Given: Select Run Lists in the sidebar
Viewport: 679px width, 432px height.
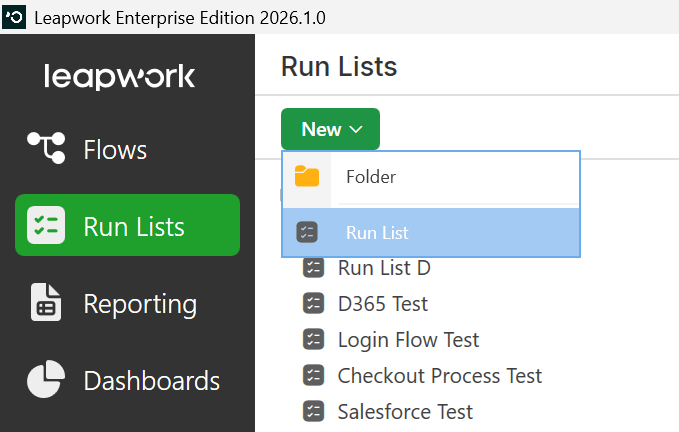Looking at the screenshot, I should click(x=127, y=225).
